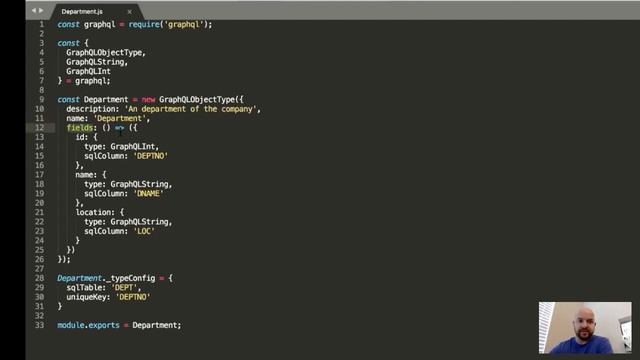Screen dimensions: 640x360
Task: Click GraphQLString on line 5
Action: 95,62
